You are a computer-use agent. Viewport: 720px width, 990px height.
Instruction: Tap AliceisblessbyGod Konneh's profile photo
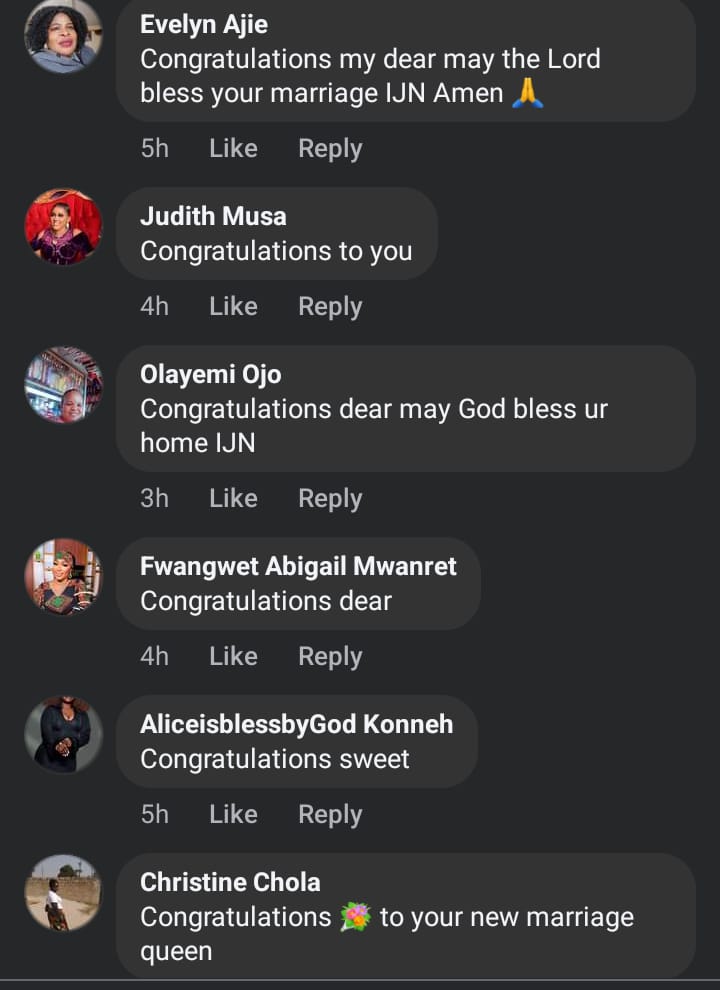tap(63, 735)
